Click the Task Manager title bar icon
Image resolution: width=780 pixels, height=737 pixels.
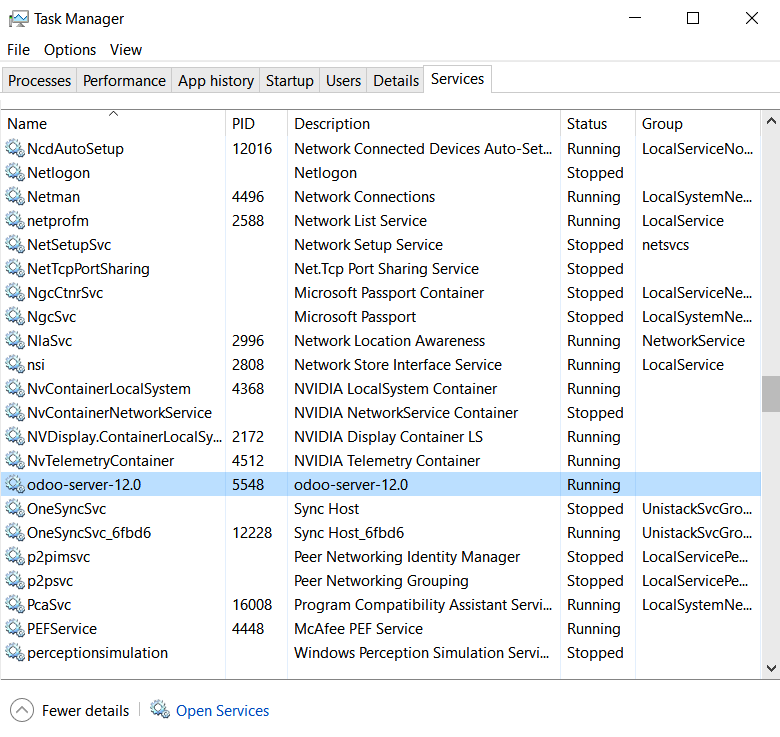coord(18,19)
